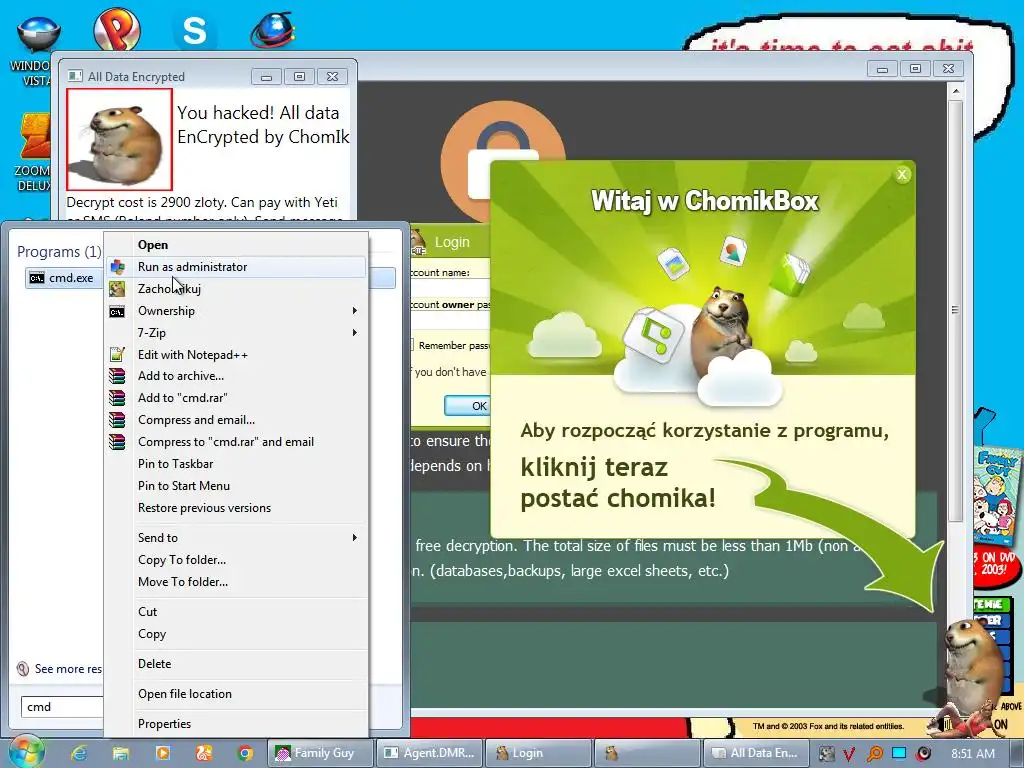Screen dimensions: 1024x768
Task: Click the Account name input field
Action: [x=451, y=288]
